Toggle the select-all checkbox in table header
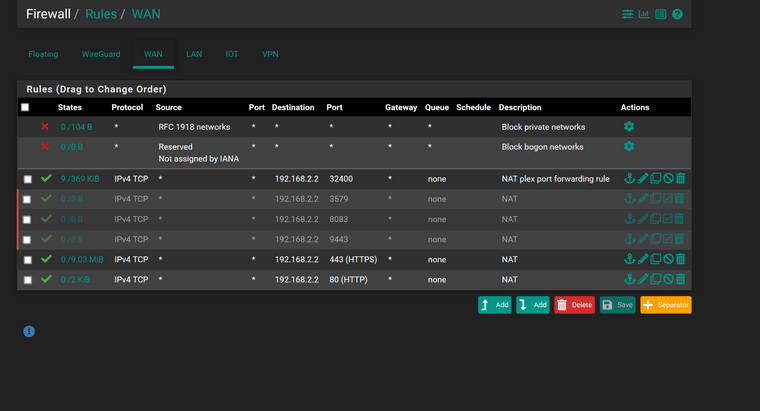Viewport: 760px width, 411px height. pos(25,108)
